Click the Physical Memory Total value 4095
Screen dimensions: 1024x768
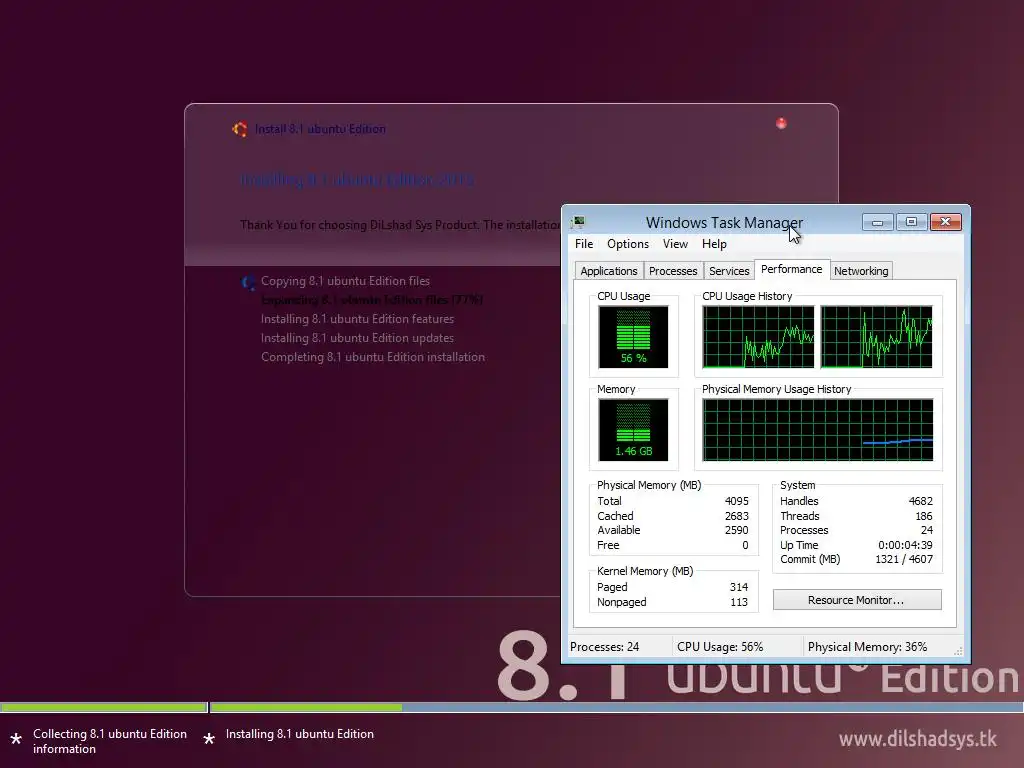click(x=737, y=501)
